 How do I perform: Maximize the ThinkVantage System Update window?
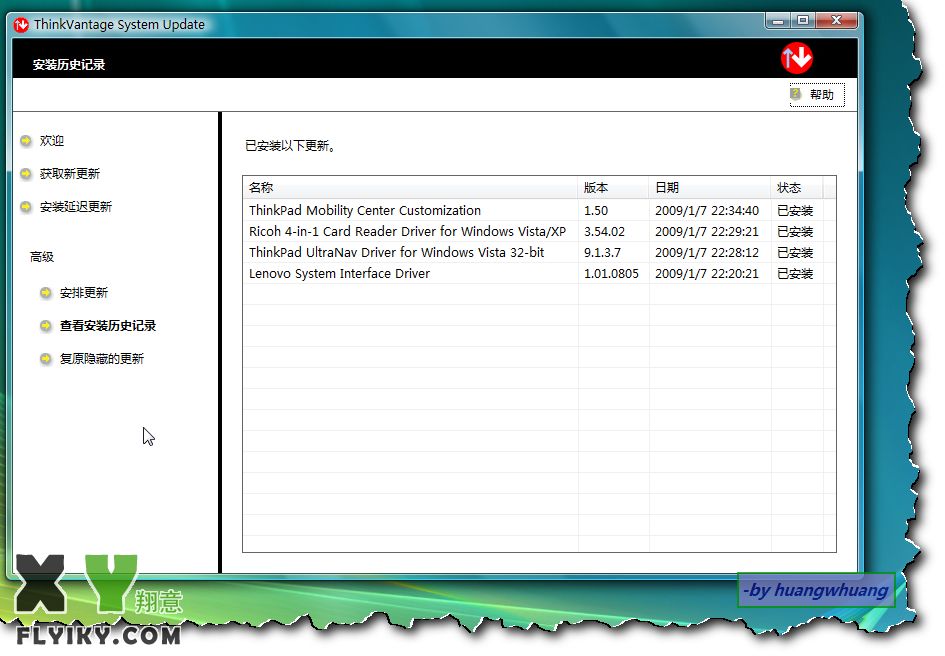(x=803, y=20)
